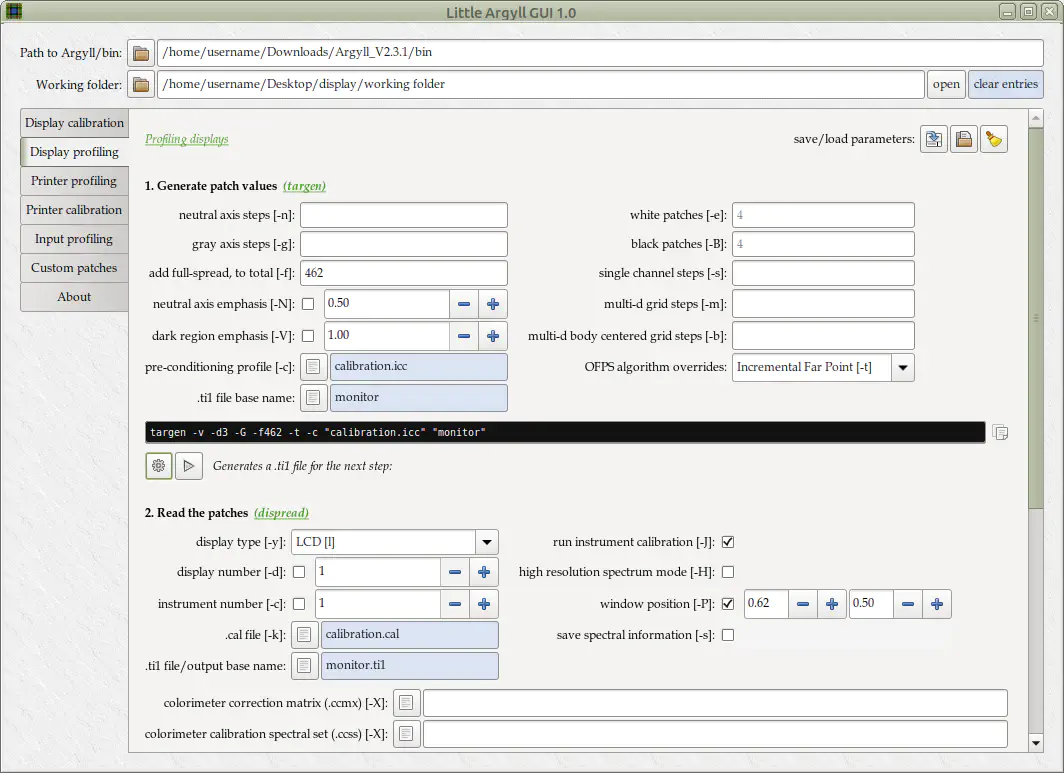
Task: Decrease window position 0.62 value
Action: pyautogui.click(x=803, y=604)
